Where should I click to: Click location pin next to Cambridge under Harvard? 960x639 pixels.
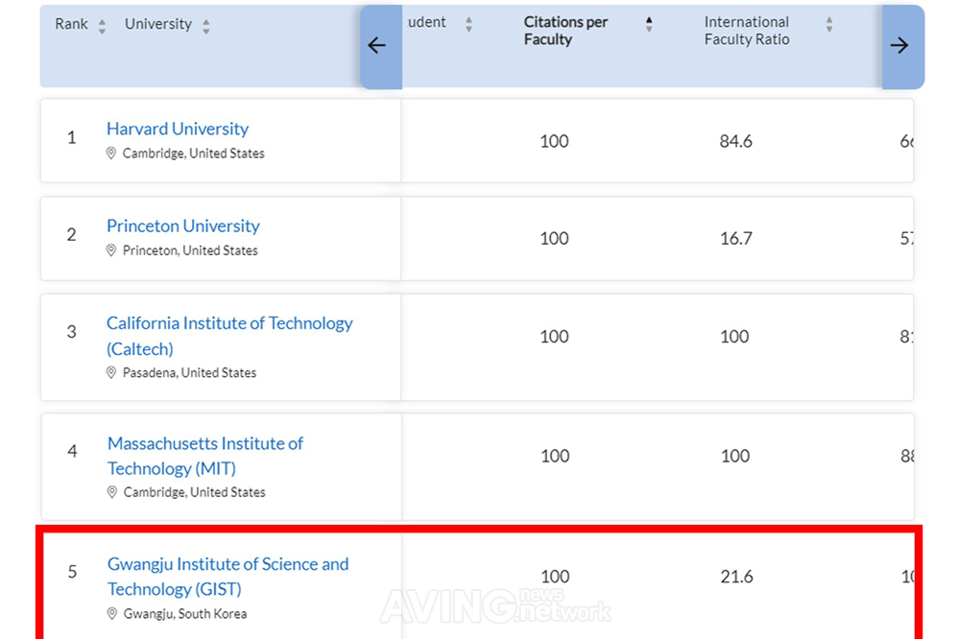(x=111, y=153)
